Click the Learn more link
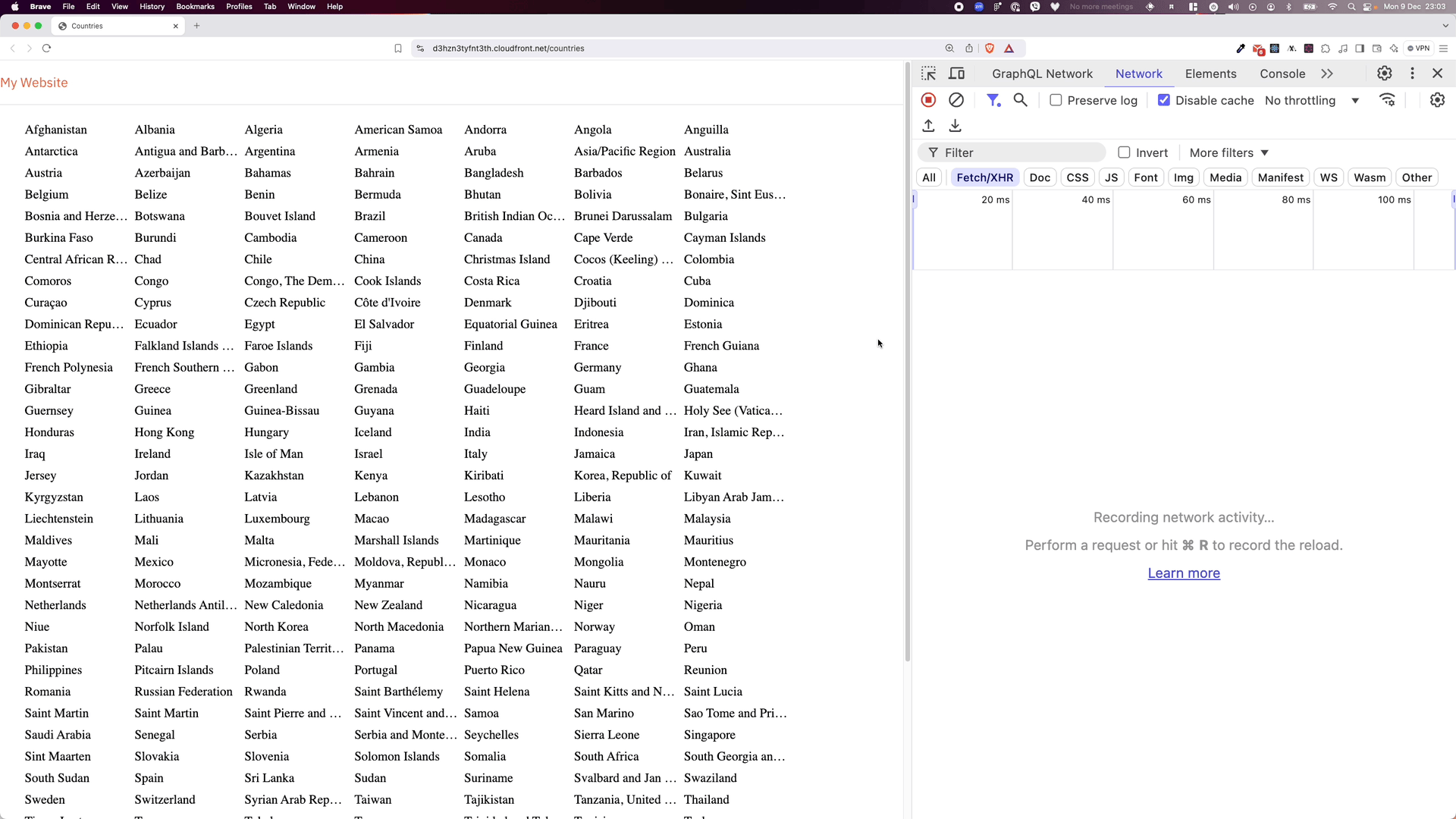The image size is (1456, 819). pos(1184,572)
